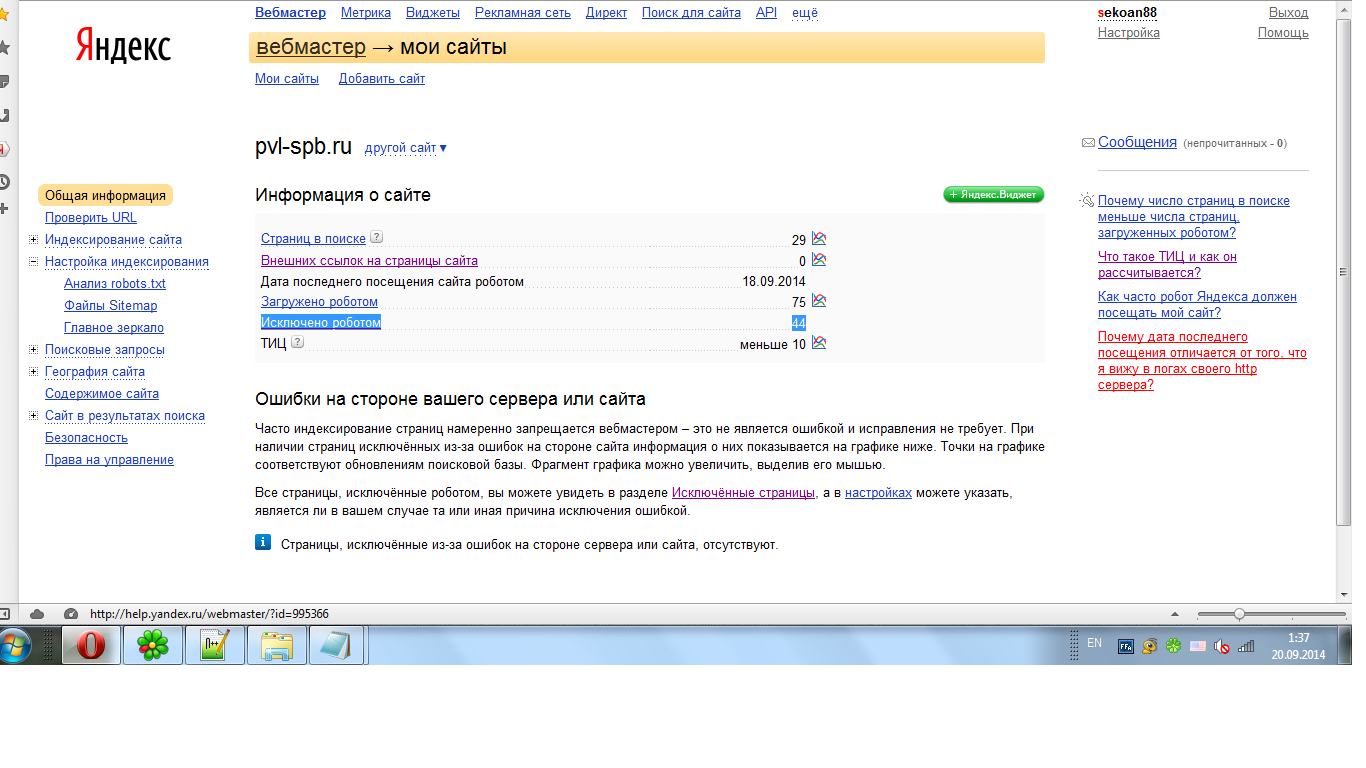Open Notepad++ from the taskbar

pos(215,646)
